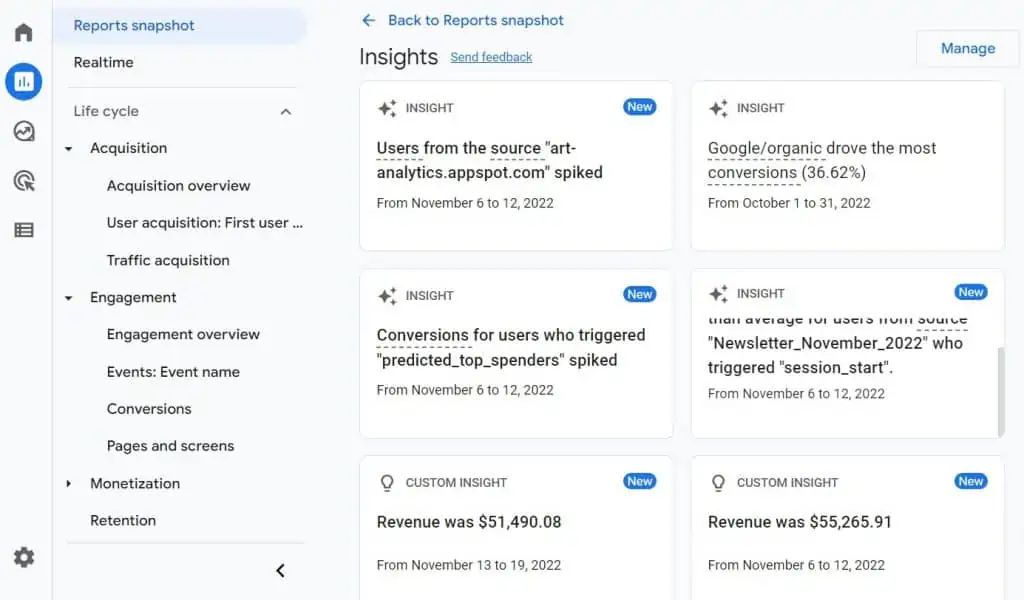Open the Home icon in left navigation
Screen dimensions: 1024x600
click(x=23, y=31)
